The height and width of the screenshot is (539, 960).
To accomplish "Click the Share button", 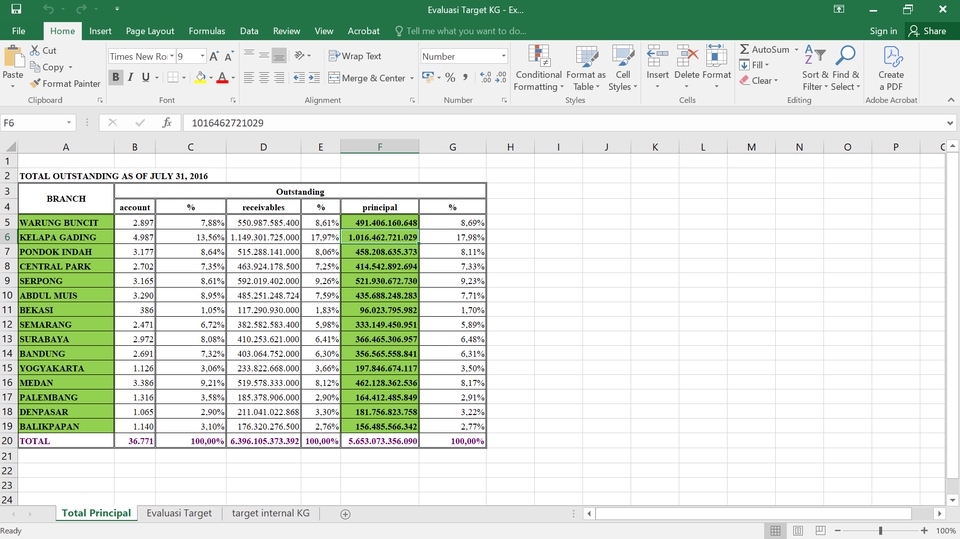I will tap(927, 31).
